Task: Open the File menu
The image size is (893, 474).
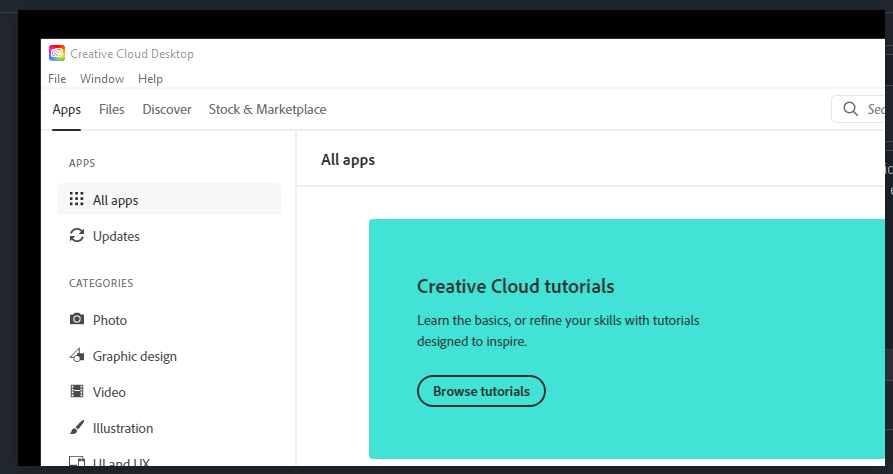Action: point(57,79)
